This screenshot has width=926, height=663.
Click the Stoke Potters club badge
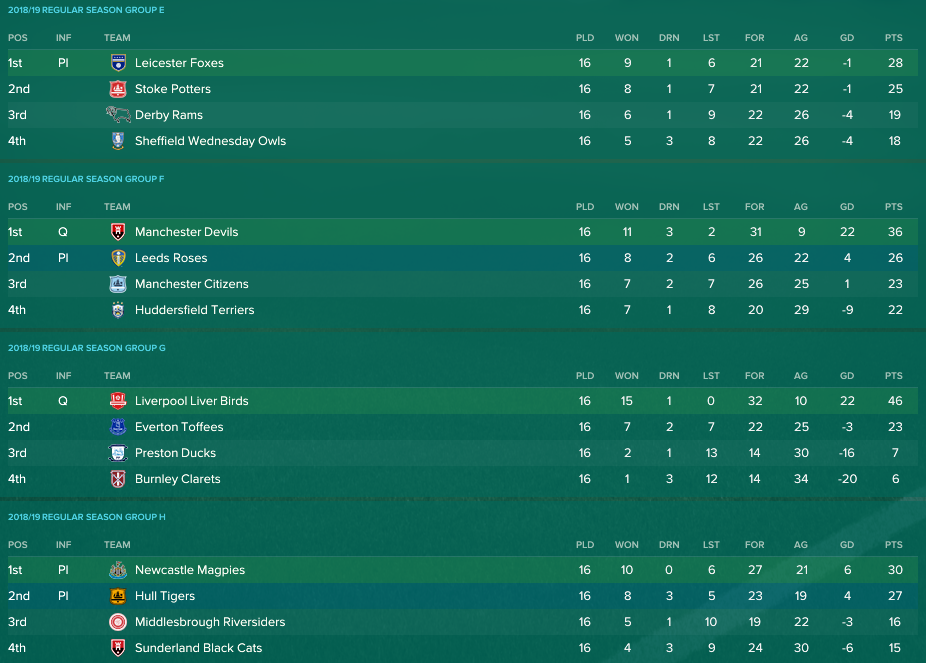point(118,89)
